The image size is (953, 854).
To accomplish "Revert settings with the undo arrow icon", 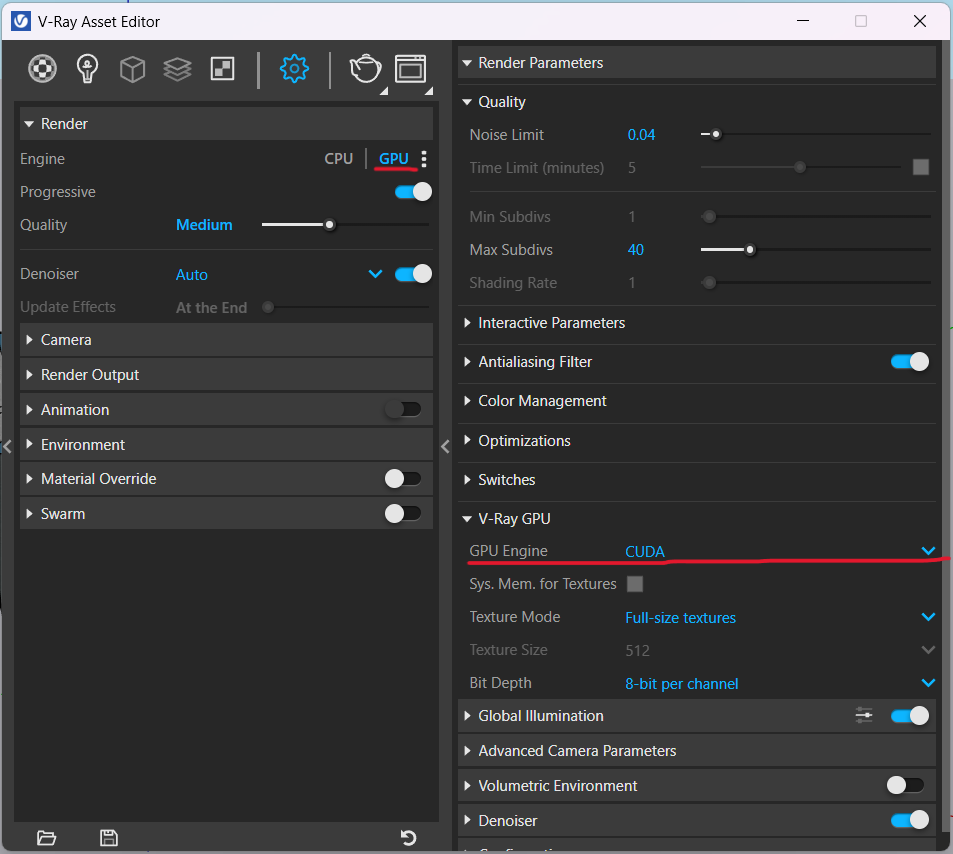I will pos(408,838).
